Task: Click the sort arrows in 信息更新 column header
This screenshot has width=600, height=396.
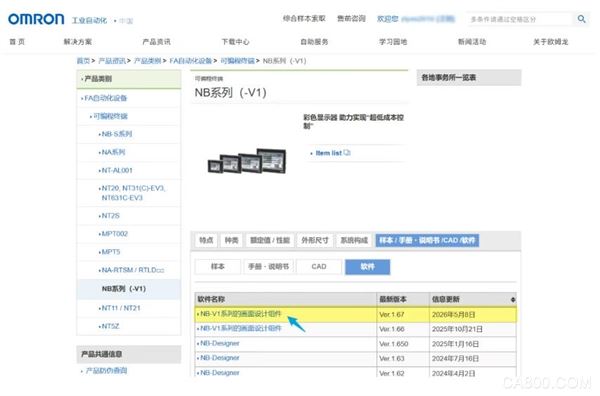Action: (513, 300)
